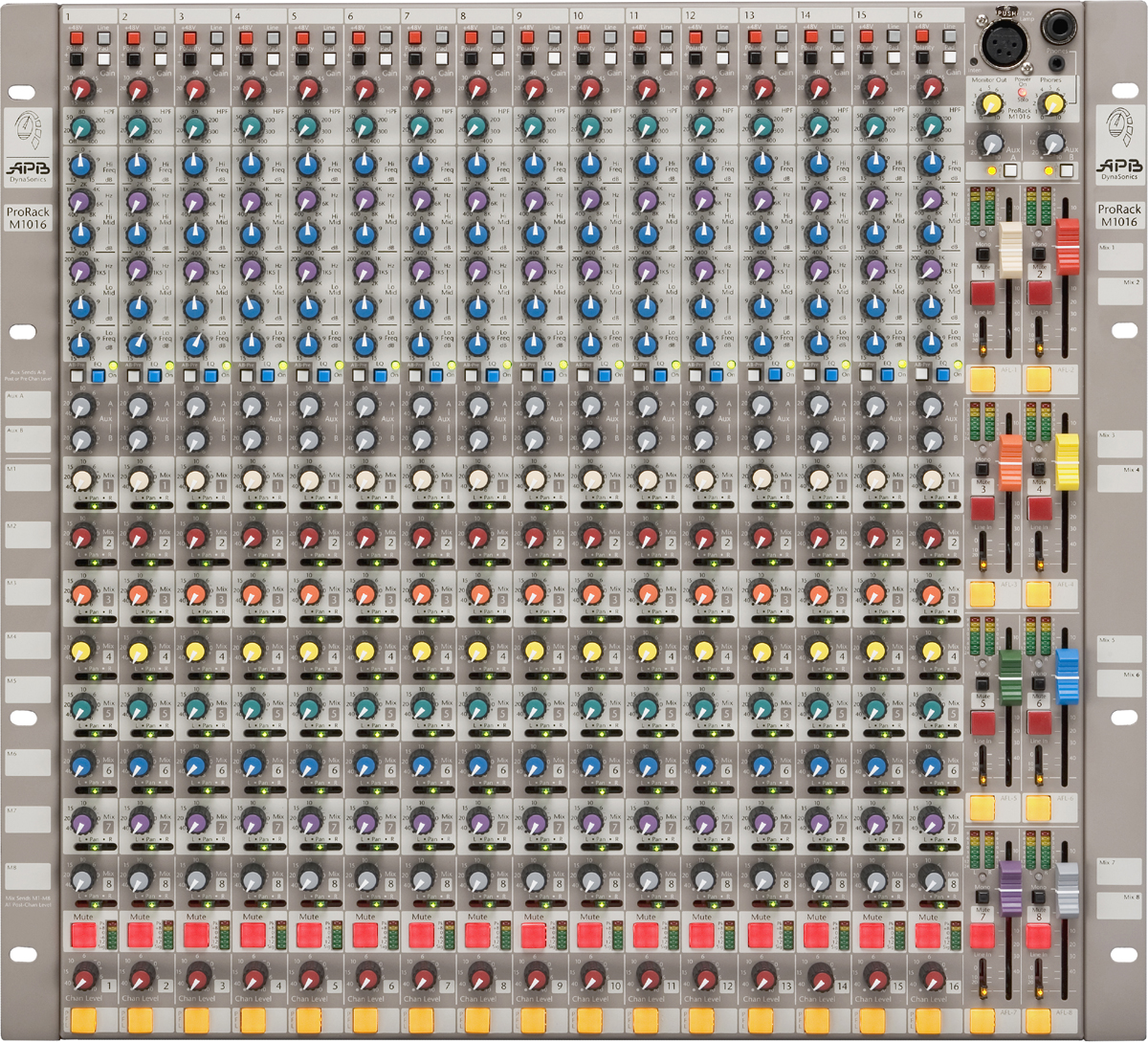Click the Aux B master level knob

[1053, 144]
